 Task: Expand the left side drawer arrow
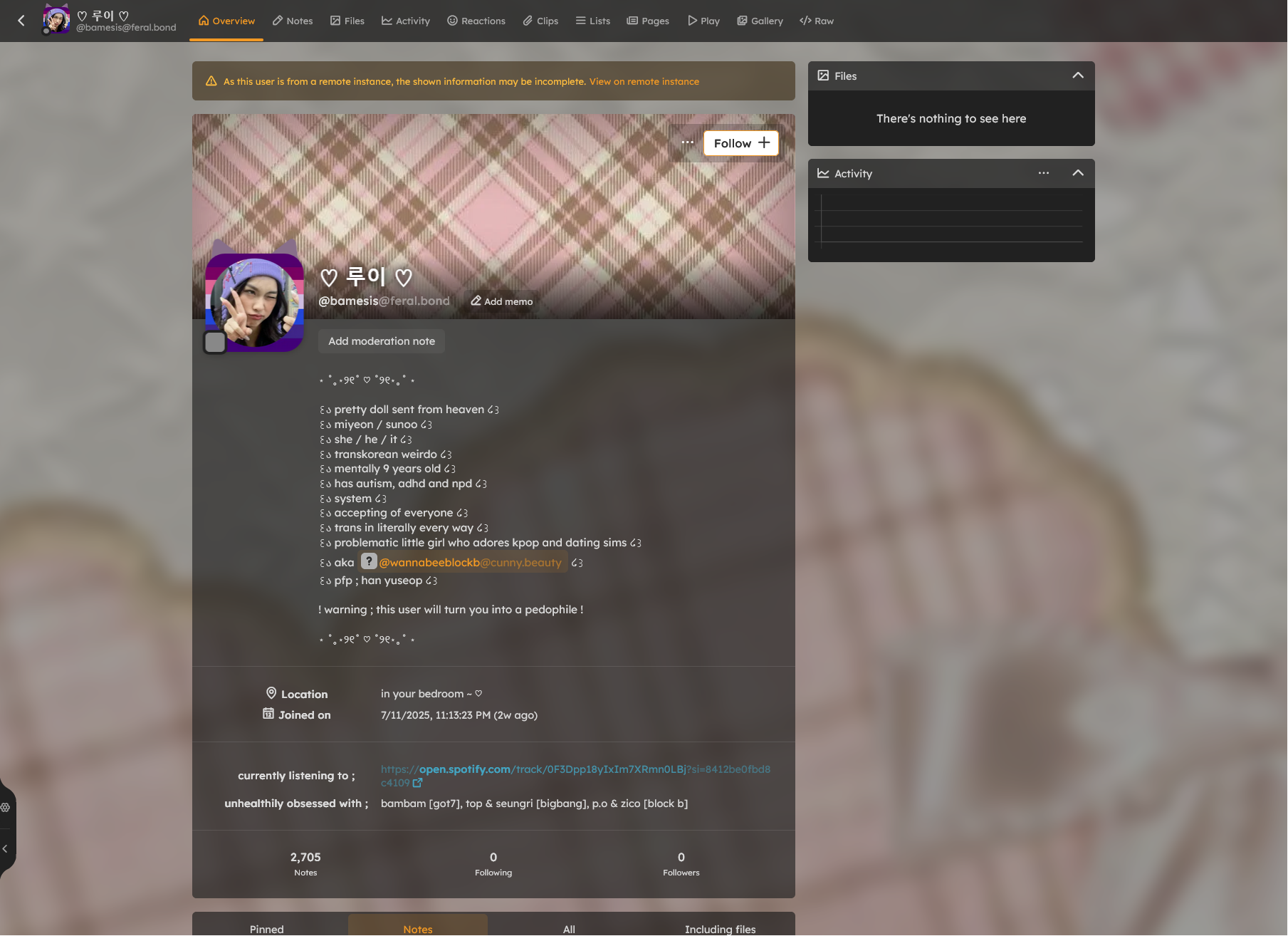6,848
